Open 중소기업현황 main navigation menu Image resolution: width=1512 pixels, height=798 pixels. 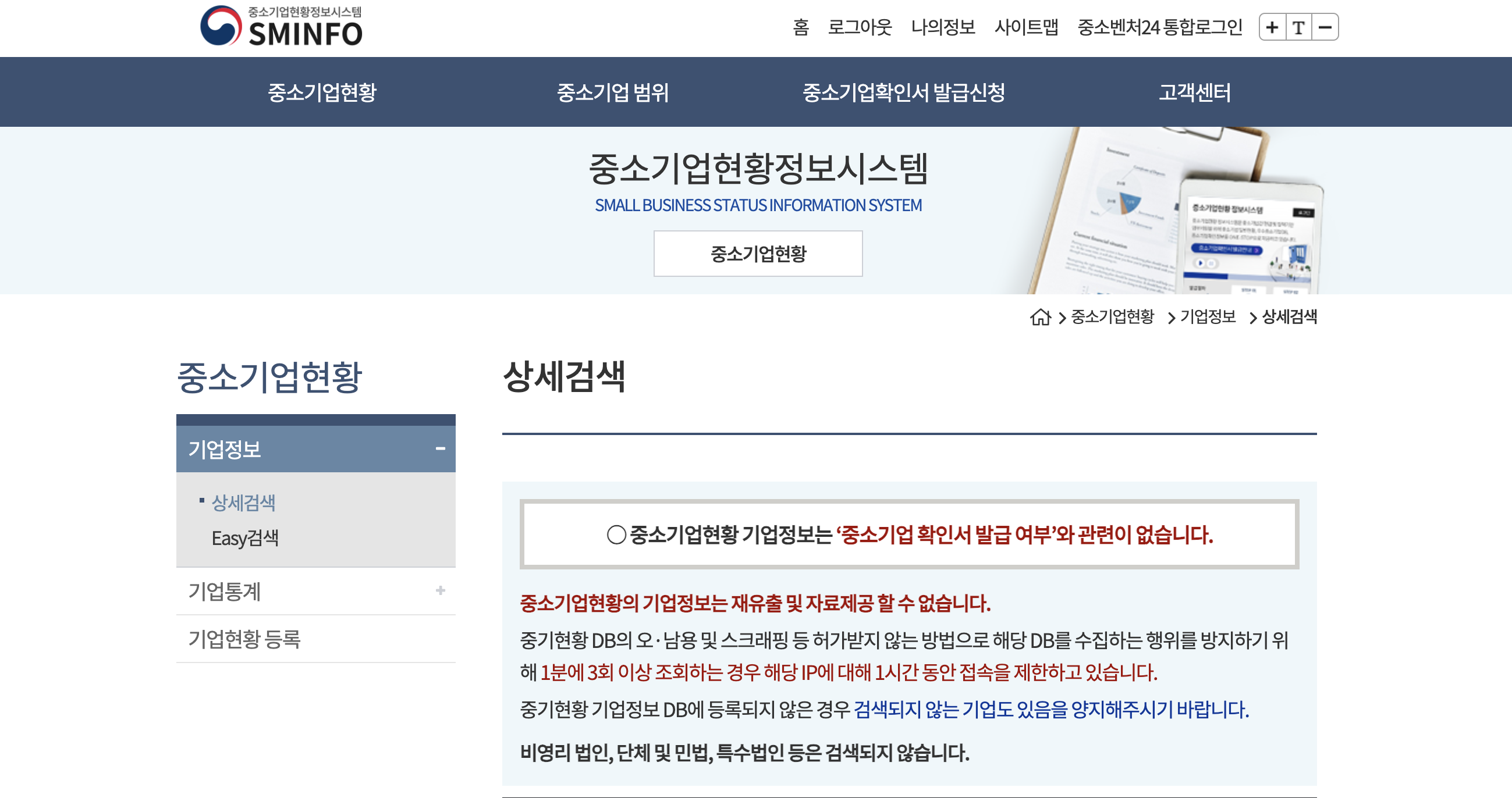(x=322, y=92)
